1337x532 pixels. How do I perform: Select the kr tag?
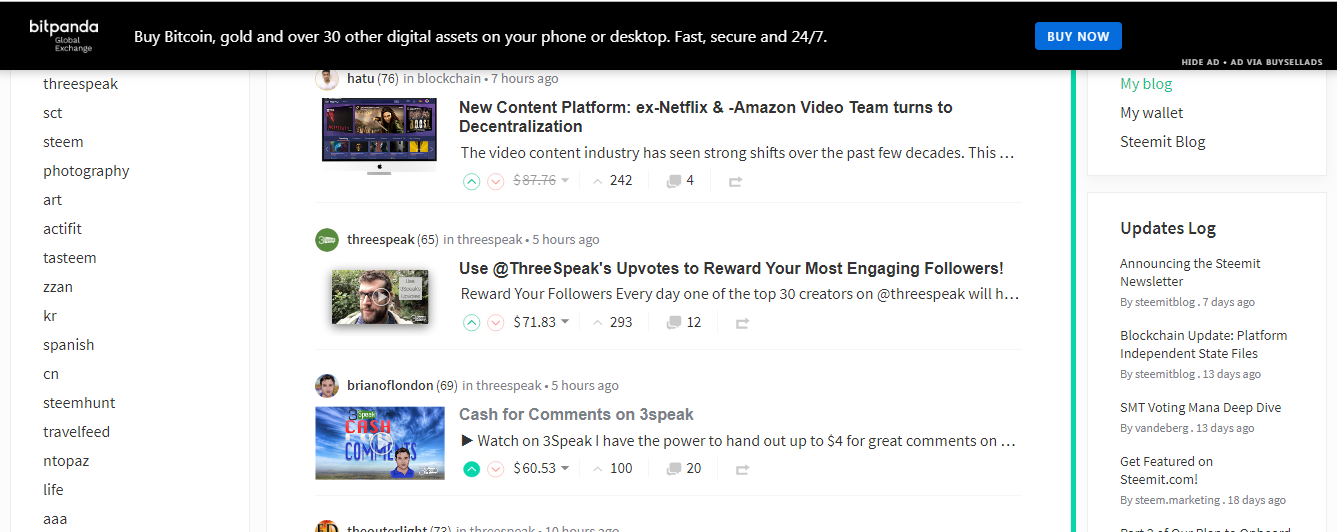coord(50,316)
